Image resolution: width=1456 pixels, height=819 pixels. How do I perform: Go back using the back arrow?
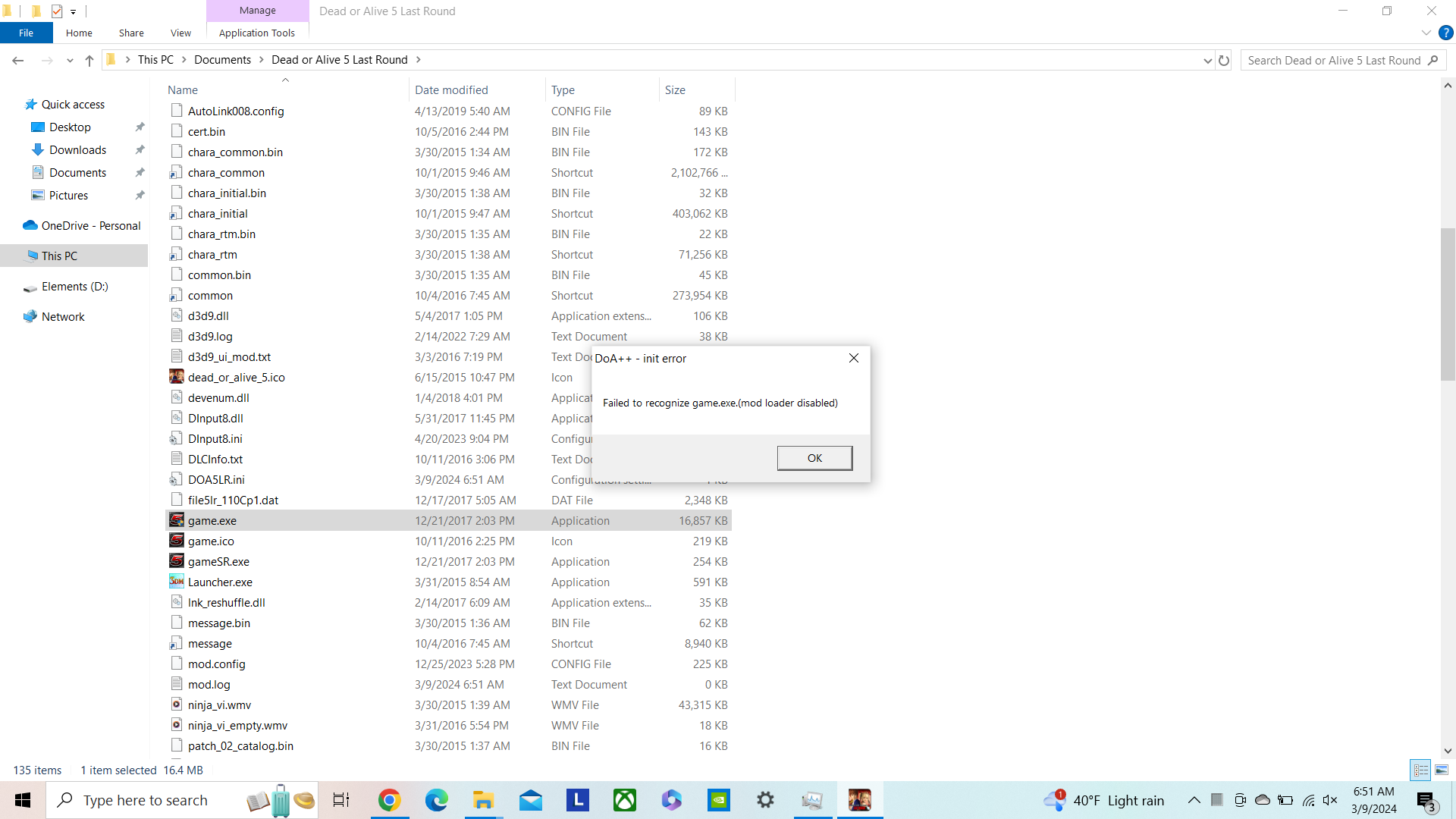[x=18, y=60]
